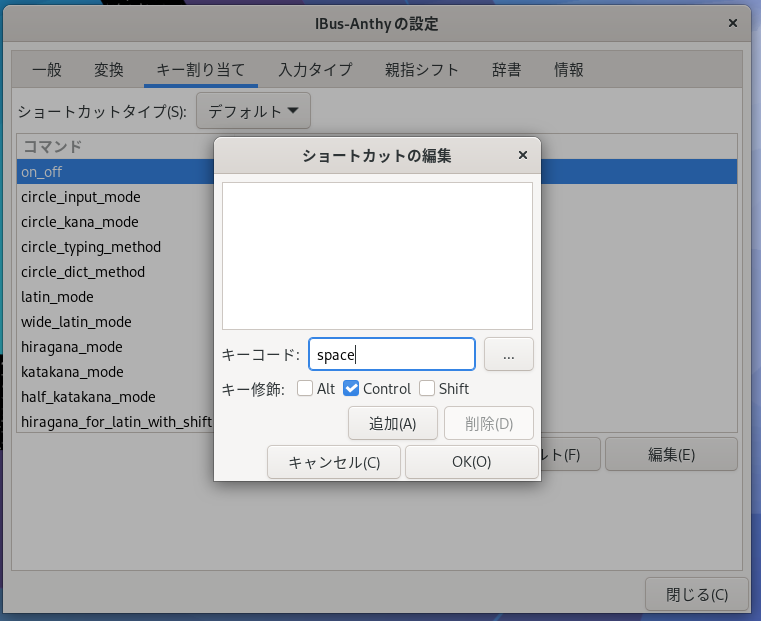Open the 情報 tab

tap(568, 70)
